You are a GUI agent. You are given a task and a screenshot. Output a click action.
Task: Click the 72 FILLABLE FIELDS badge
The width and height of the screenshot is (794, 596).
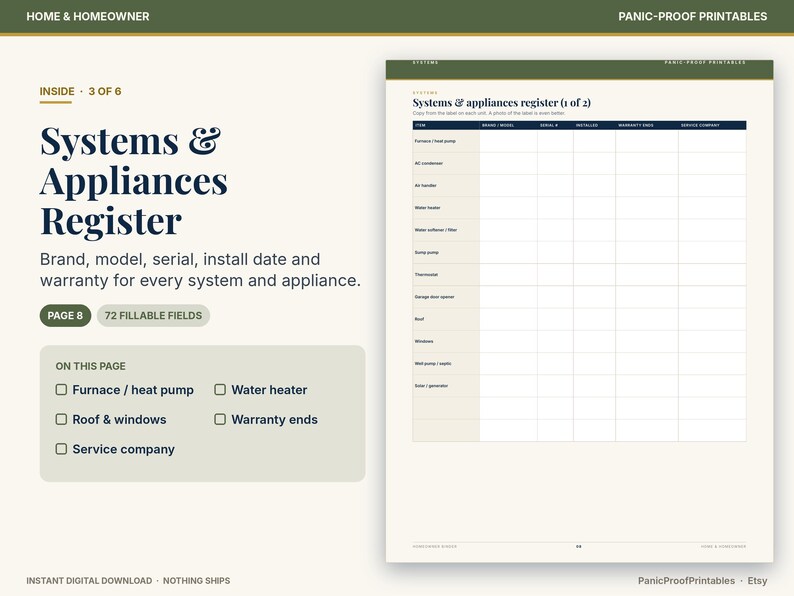point(153,315)
